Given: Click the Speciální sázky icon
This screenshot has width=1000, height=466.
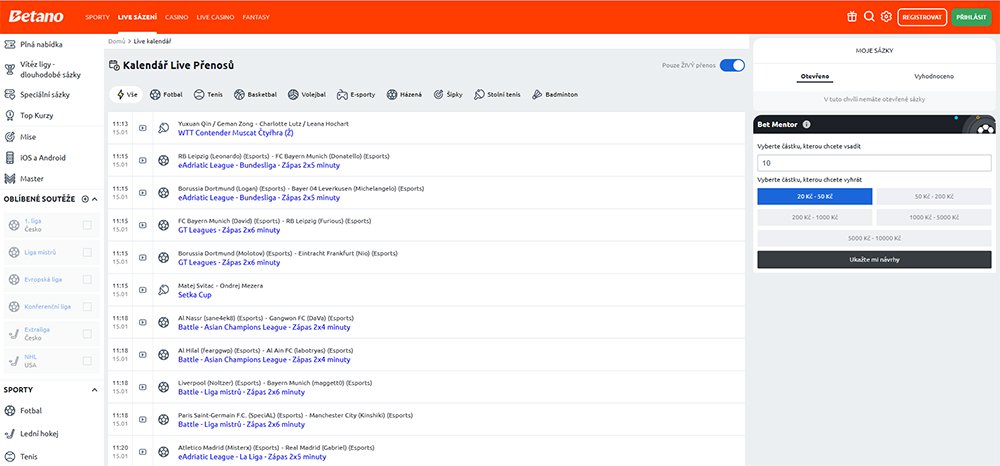Looking at the screenshot, I should [10, 94].
